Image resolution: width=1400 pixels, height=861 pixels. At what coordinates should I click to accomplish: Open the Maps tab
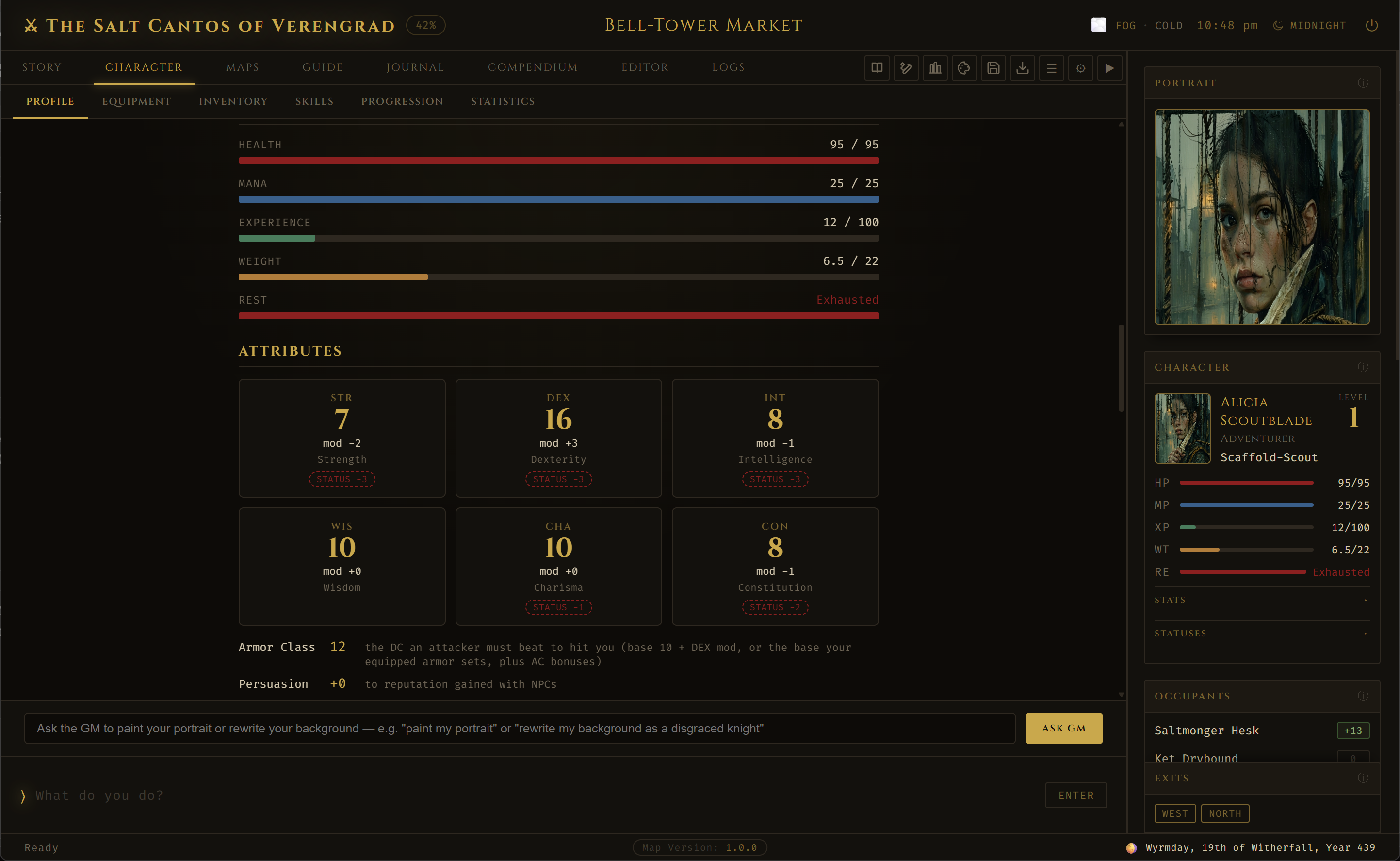pos(243,67)
